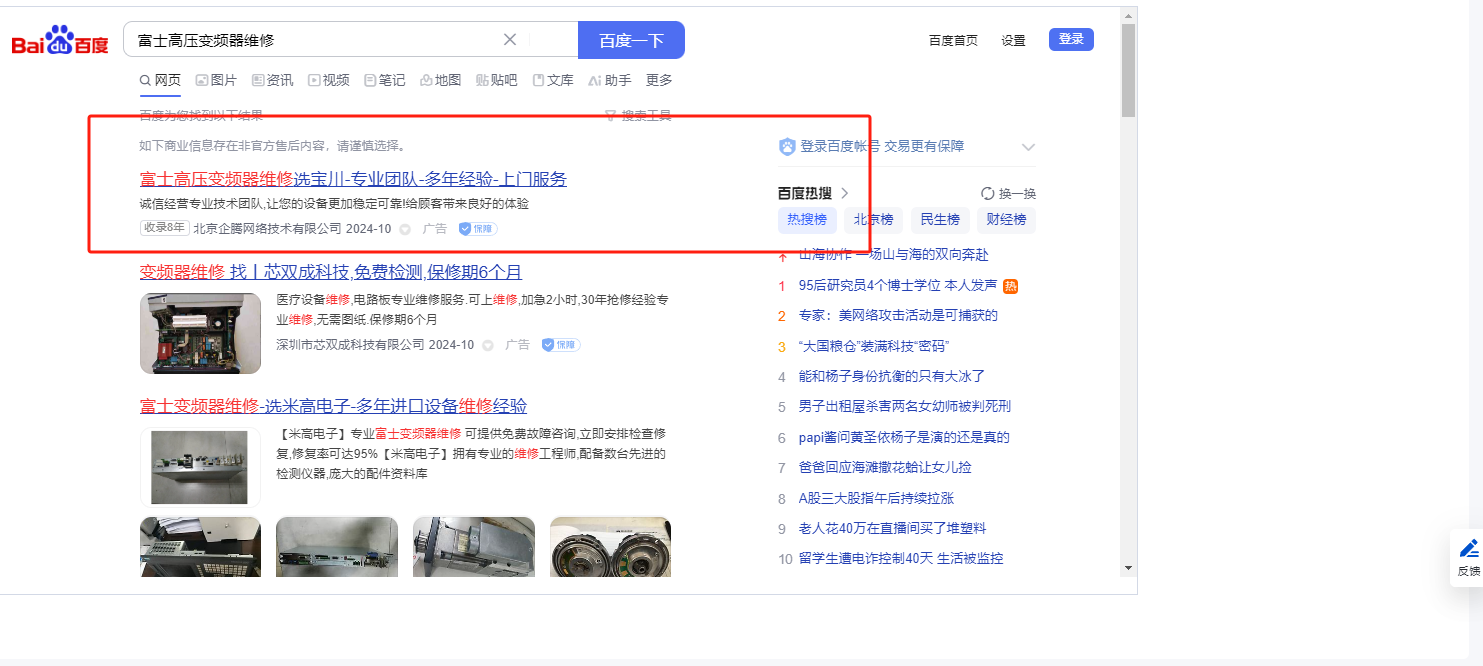Screen dimensions: 1483x666
Task: Open result 变频器维修 找丨芯双成科技
Action: tap(330, 273)
